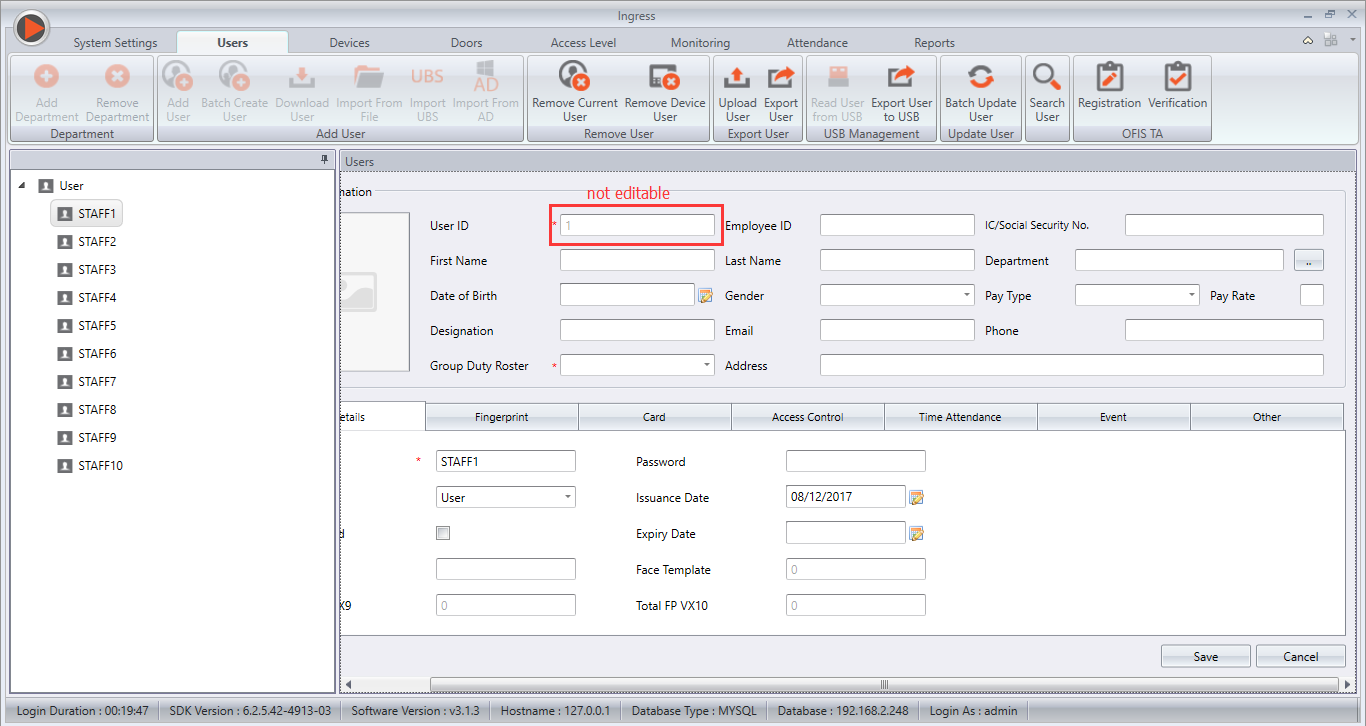Image resolution: width=1366 pixels, height=726 pixels.
Task: Open the Date of Birth calendar picker
Action: [x=705, y=295]
